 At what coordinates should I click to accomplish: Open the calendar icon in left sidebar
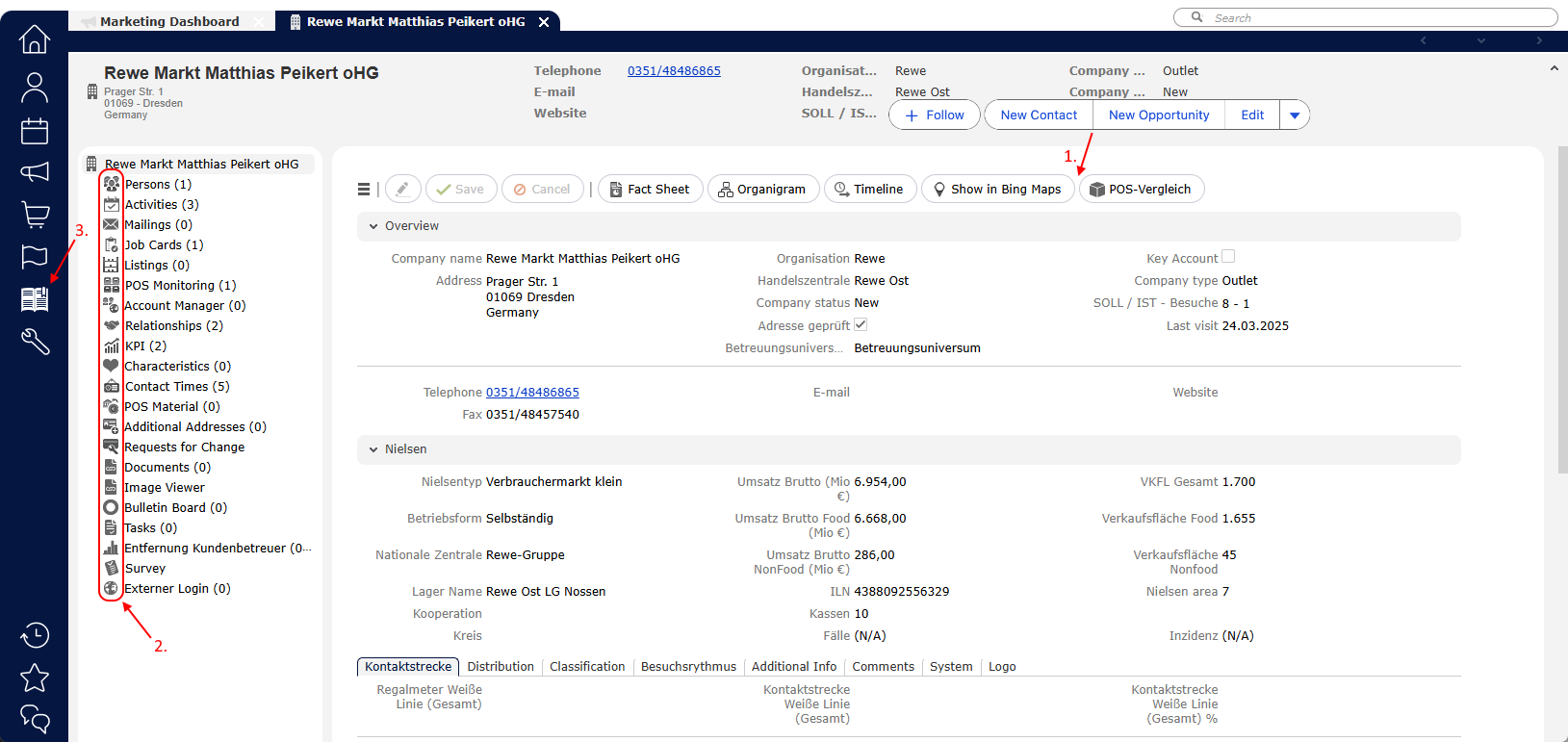coord(35,131)
